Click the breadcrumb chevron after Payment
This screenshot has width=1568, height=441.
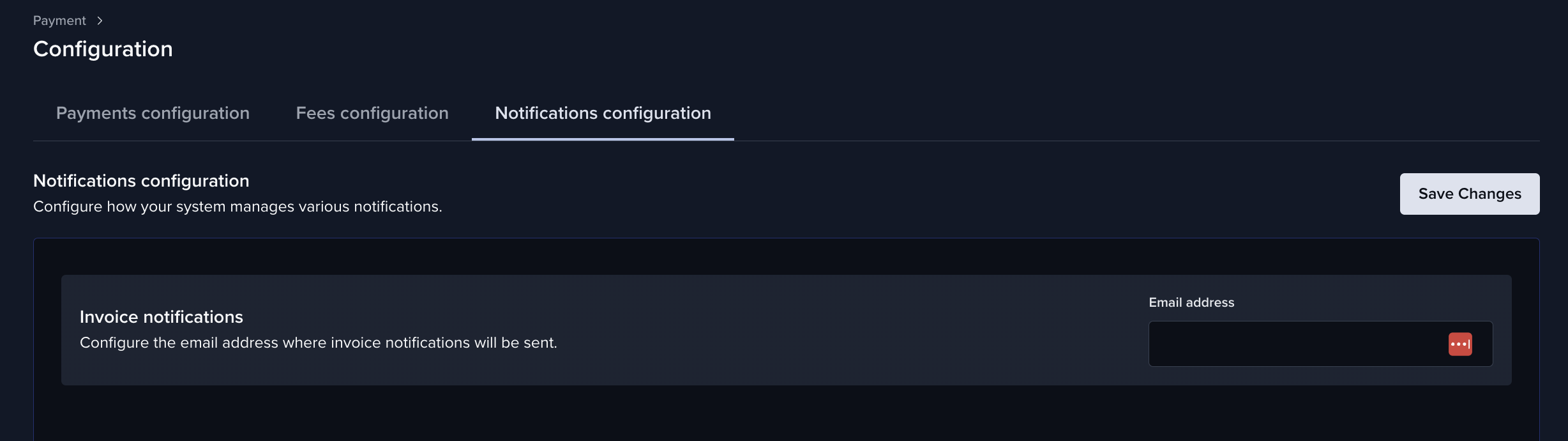[100, 20]
